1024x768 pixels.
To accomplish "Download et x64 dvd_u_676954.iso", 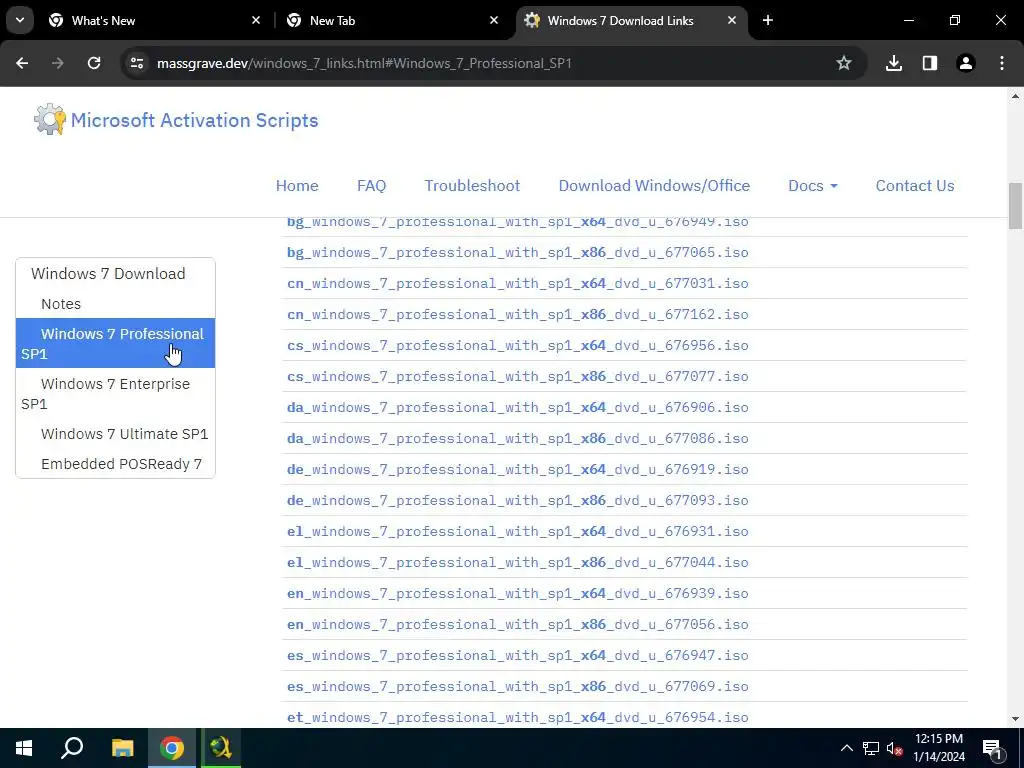I will [x=517, y=718].
